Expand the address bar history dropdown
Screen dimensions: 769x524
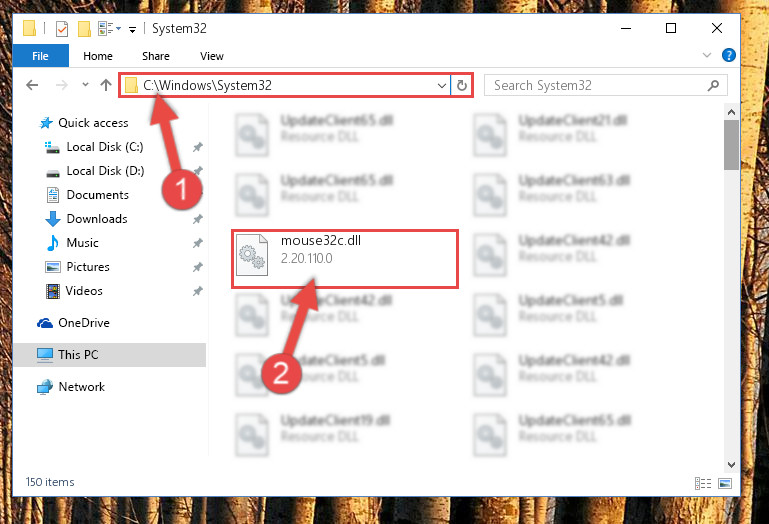coord(441,86)
